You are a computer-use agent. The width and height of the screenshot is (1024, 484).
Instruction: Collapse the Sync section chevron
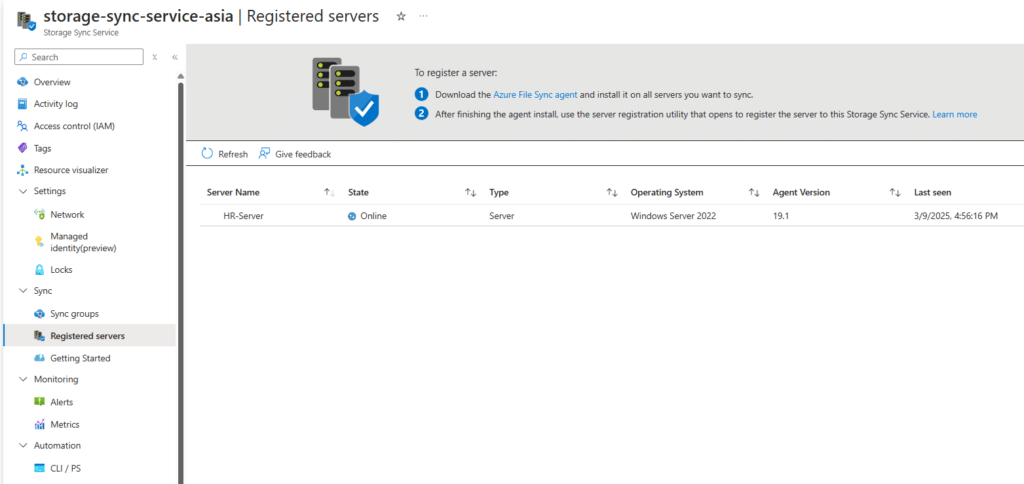24,291
